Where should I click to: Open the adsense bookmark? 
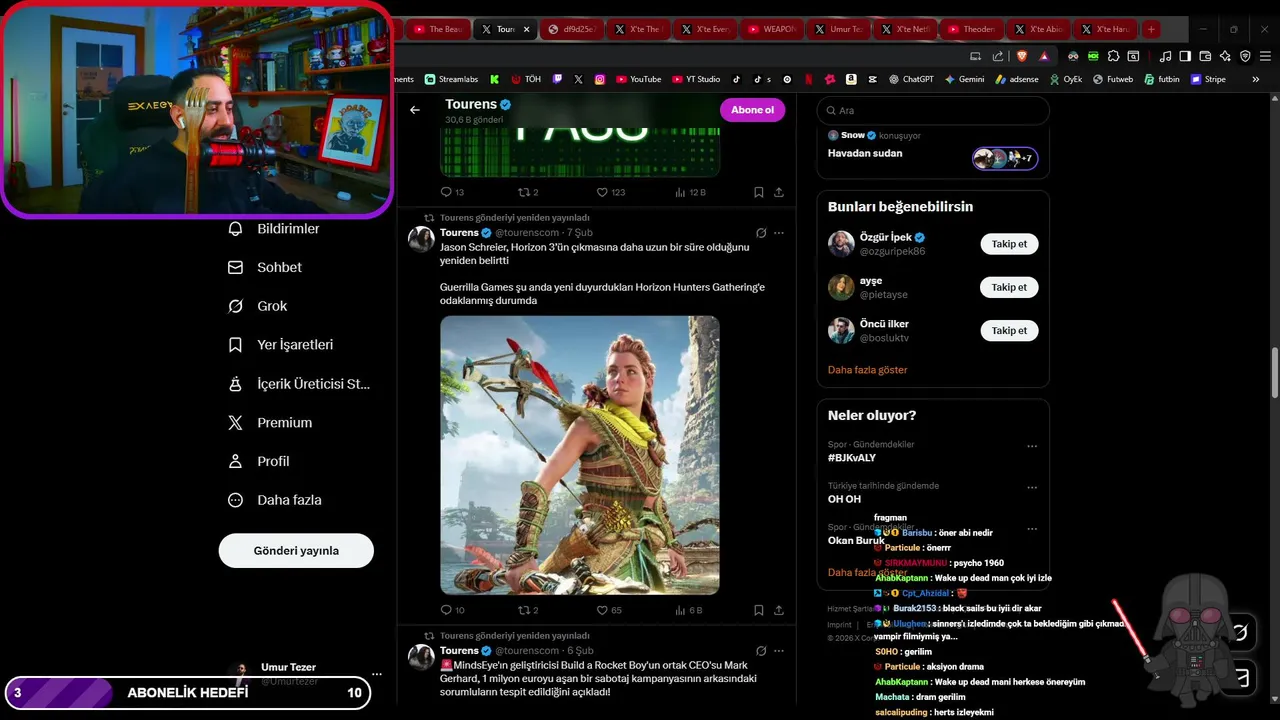pyautogui.click(x=1017, y=79)
